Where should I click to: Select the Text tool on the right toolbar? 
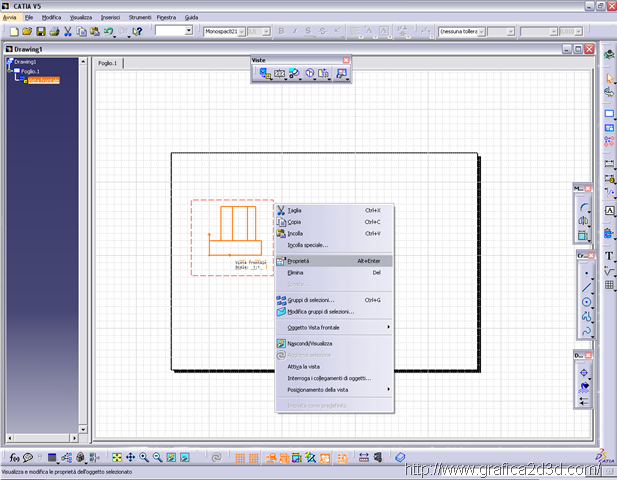tap(609, 256)
